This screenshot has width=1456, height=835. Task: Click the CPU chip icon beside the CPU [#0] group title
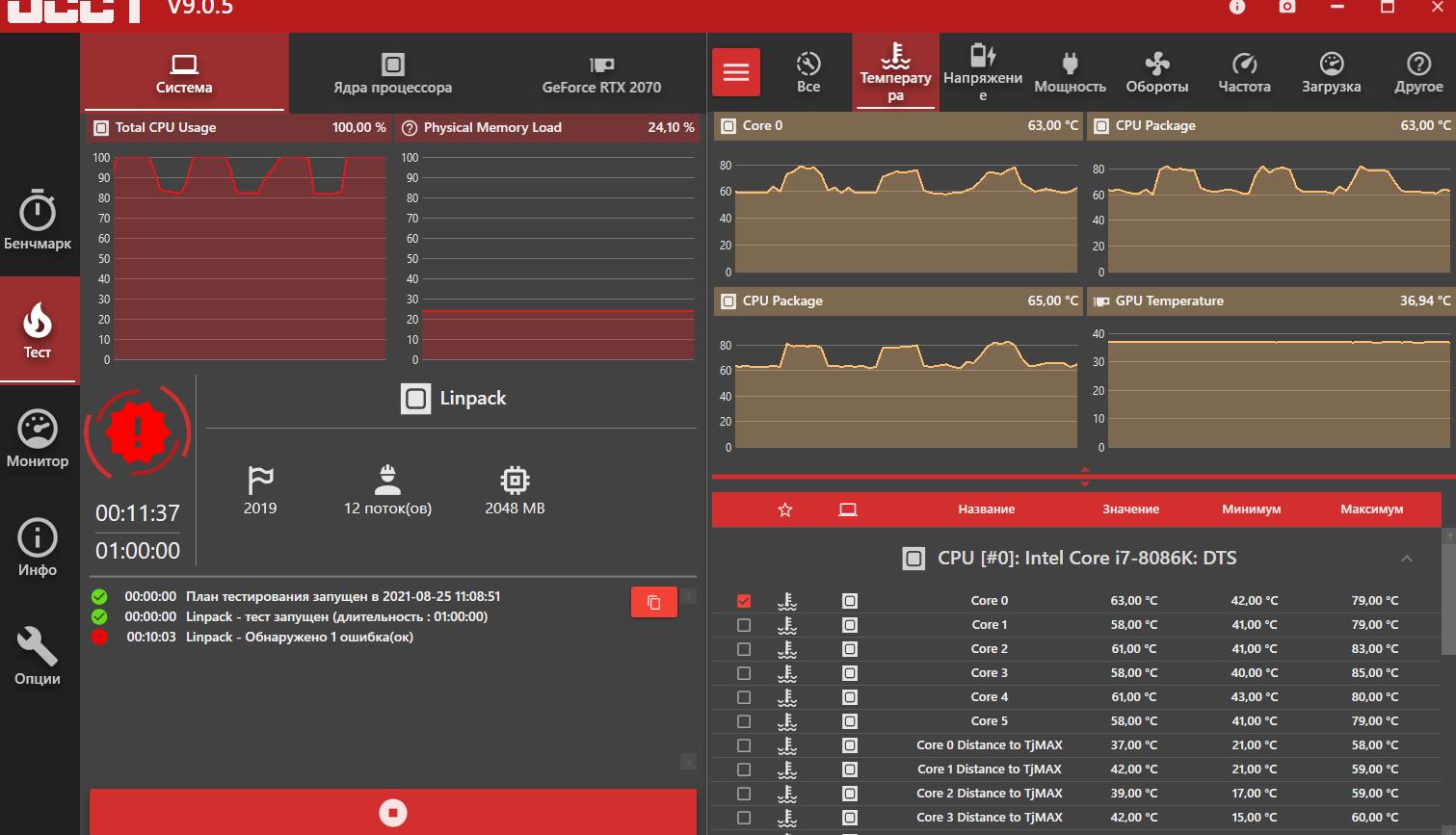point(913,559)
